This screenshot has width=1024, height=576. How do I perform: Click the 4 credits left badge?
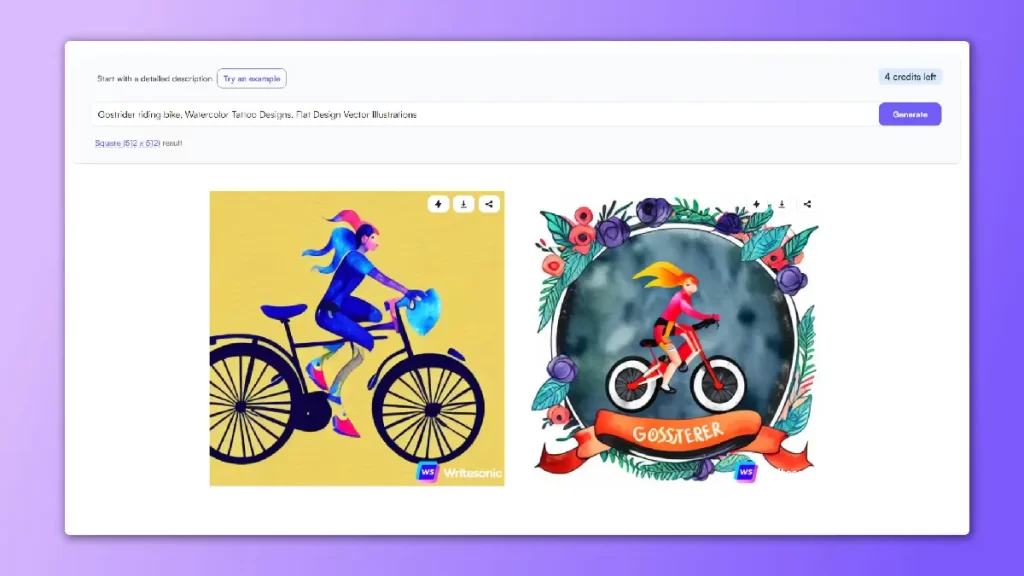click(909, 76)
